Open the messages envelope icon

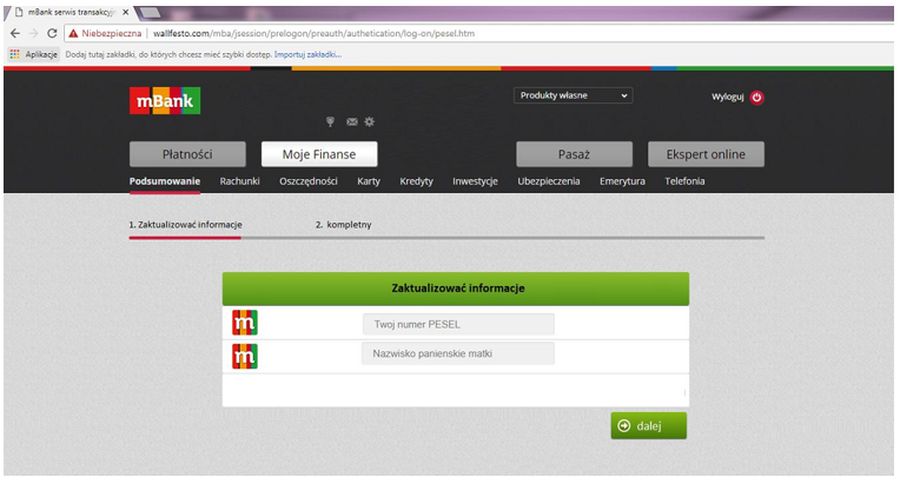(x=352, y=122)
